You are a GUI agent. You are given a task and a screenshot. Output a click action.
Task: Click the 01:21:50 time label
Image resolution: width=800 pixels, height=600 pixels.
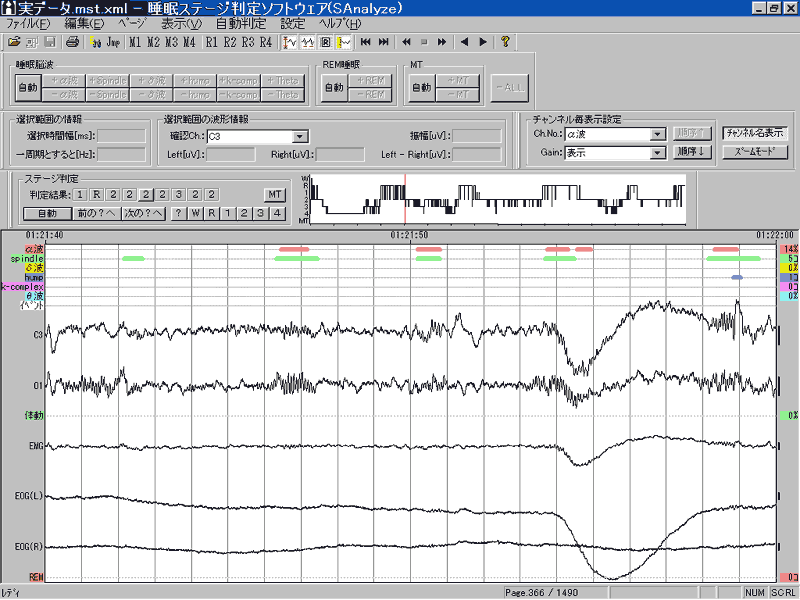click(410, 235)
